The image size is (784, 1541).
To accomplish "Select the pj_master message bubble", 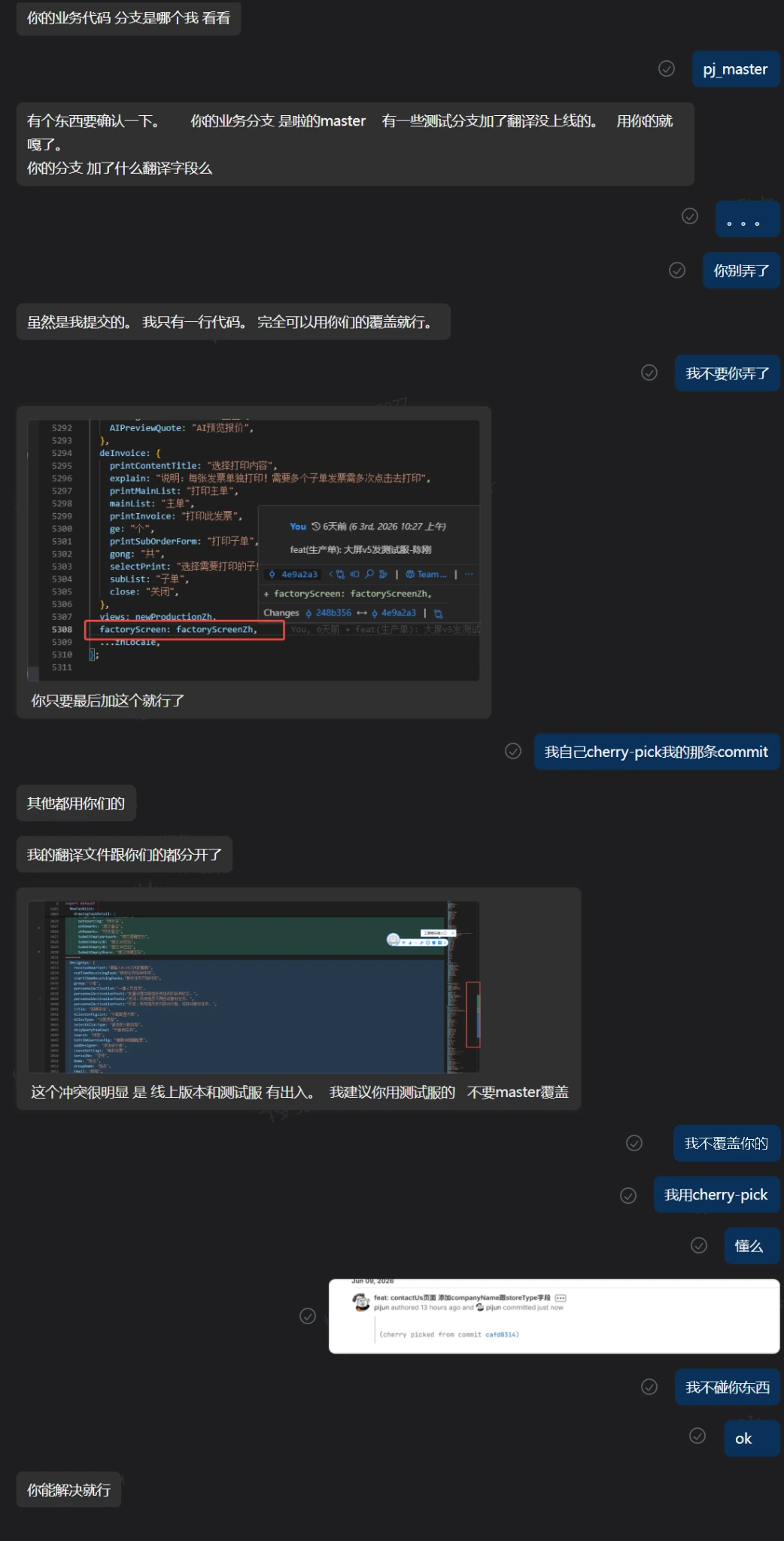I will pyautogui.click(x=735, y=69).
